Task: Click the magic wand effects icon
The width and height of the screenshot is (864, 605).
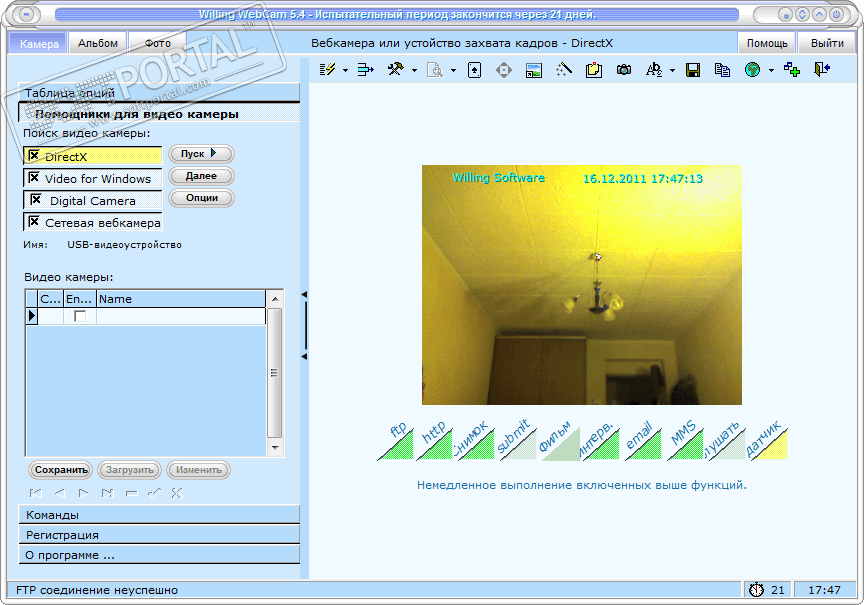Action: coord(564,69)
